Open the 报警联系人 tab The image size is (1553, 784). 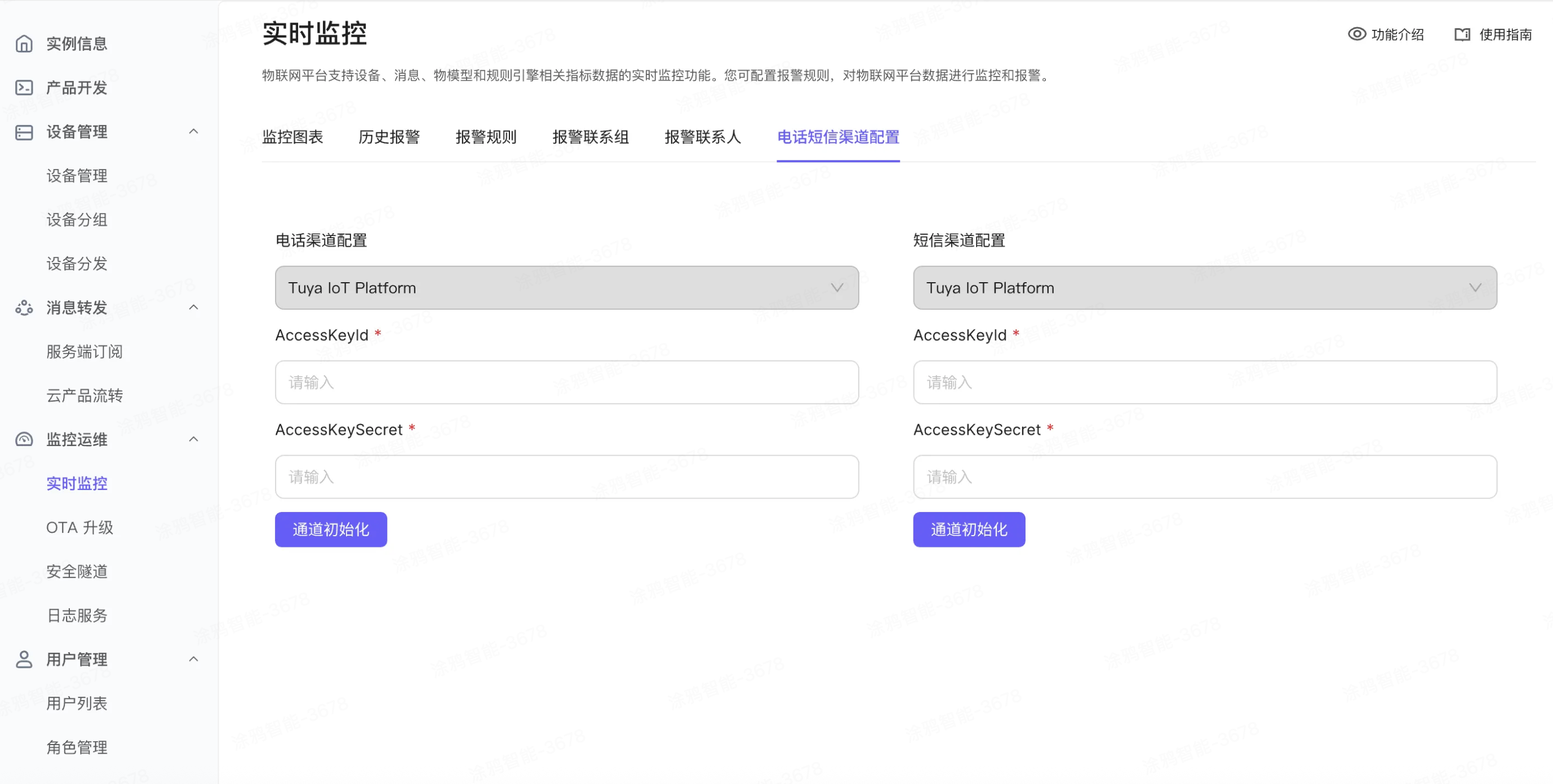(702, 137)
